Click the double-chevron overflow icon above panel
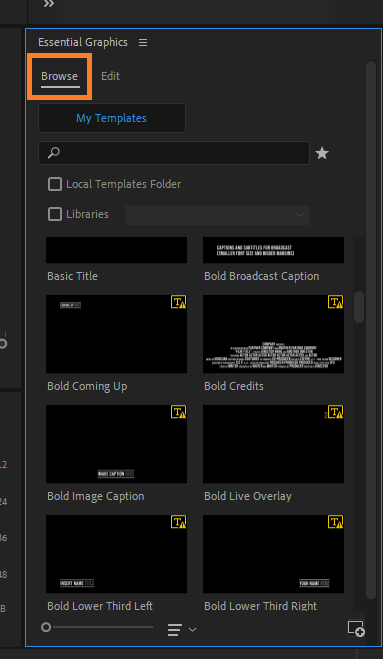 [x=49, y=4]
